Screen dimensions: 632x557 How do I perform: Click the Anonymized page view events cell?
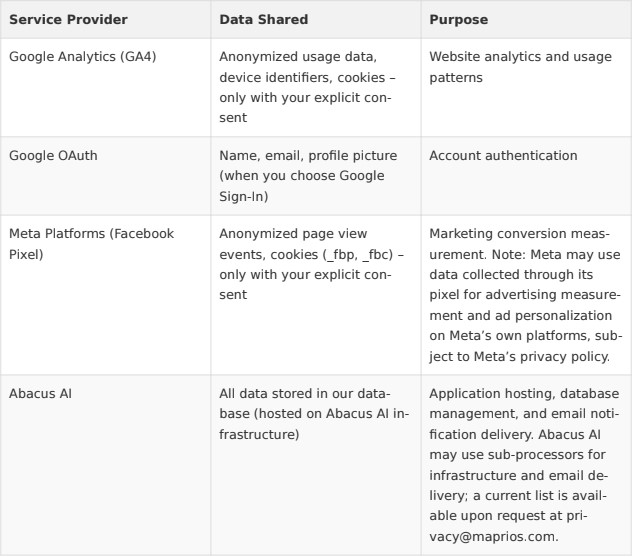tap(316, 295)
